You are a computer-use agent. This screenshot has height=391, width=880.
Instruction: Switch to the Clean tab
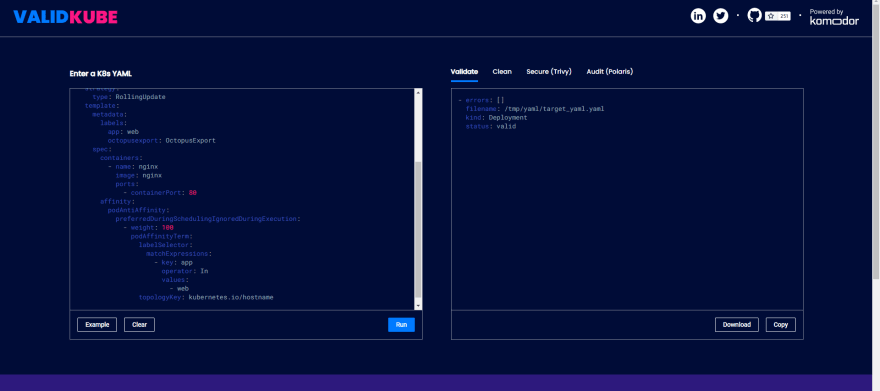point(502,72)
